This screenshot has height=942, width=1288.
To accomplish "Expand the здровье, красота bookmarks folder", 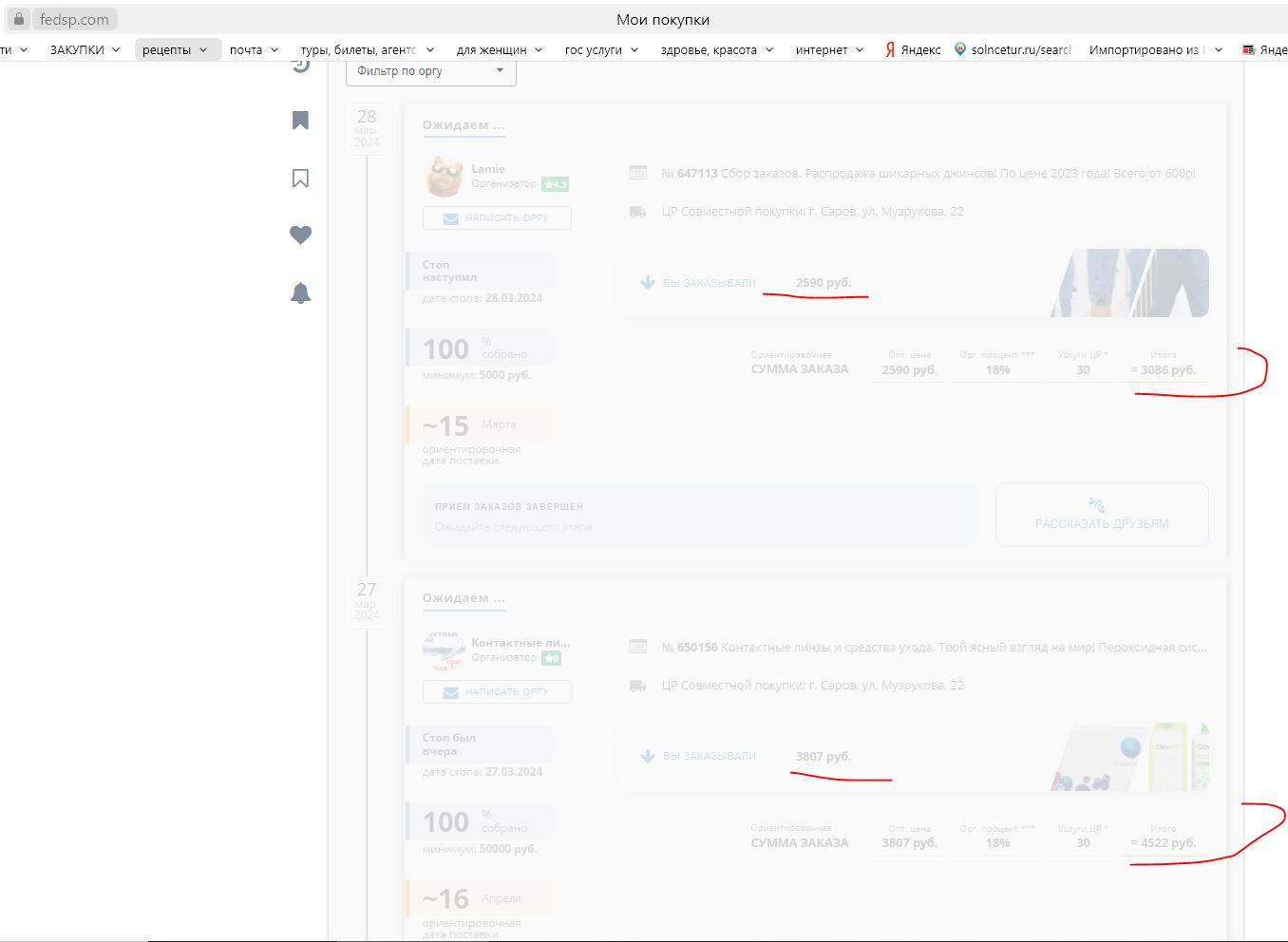I will 717,49.
